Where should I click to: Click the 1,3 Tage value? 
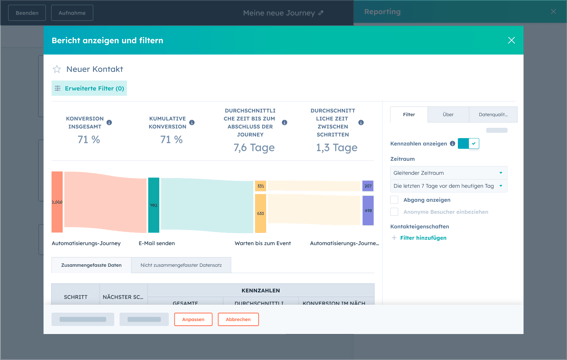pyautogui.click(x=337, y=147)
